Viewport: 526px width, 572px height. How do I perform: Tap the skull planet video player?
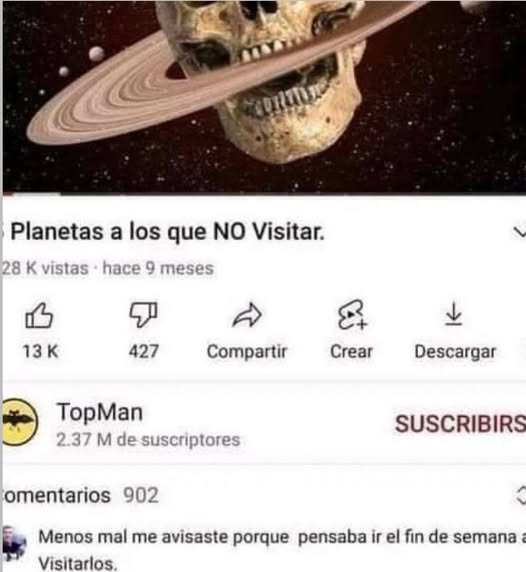pos(264,96)
